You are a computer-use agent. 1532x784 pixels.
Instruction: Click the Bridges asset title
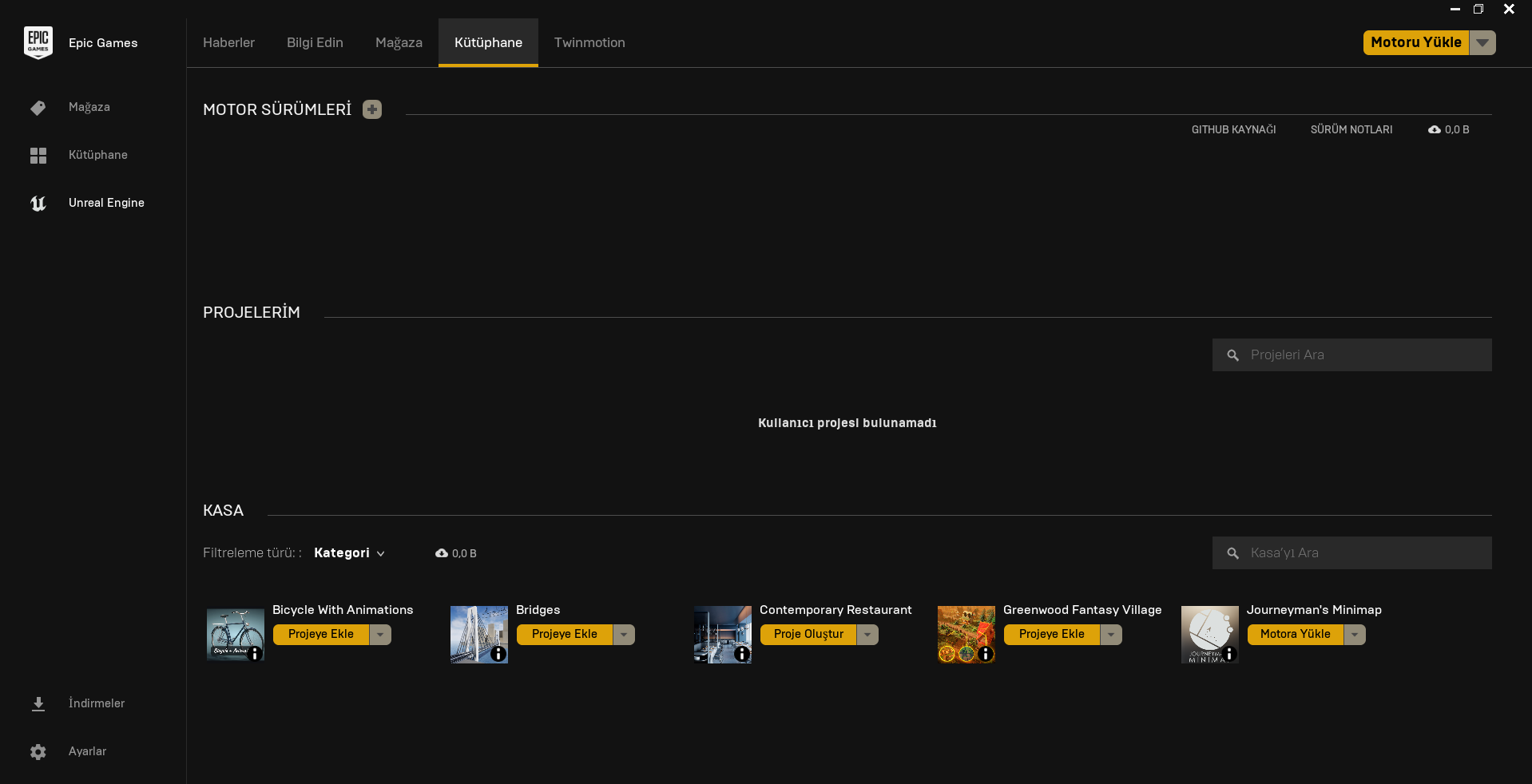[x=538, y=610]
